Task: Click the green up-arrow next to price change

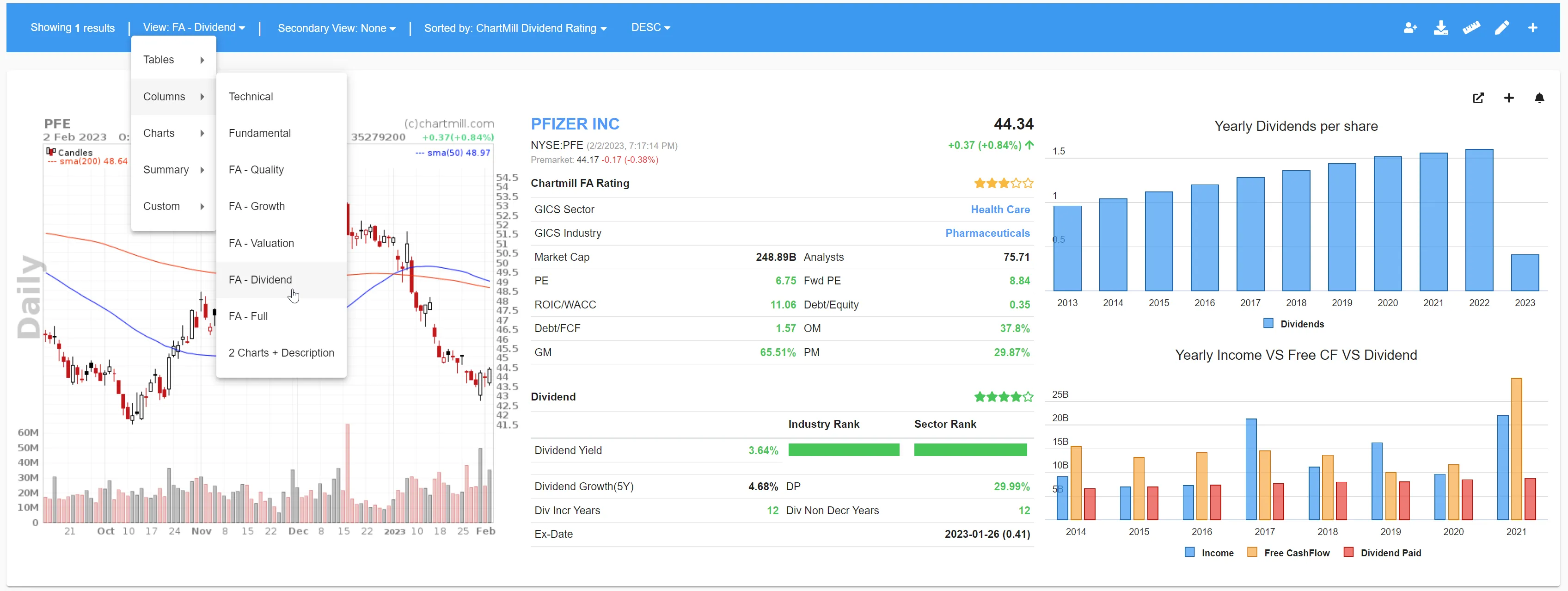Action: [1029, 145]
